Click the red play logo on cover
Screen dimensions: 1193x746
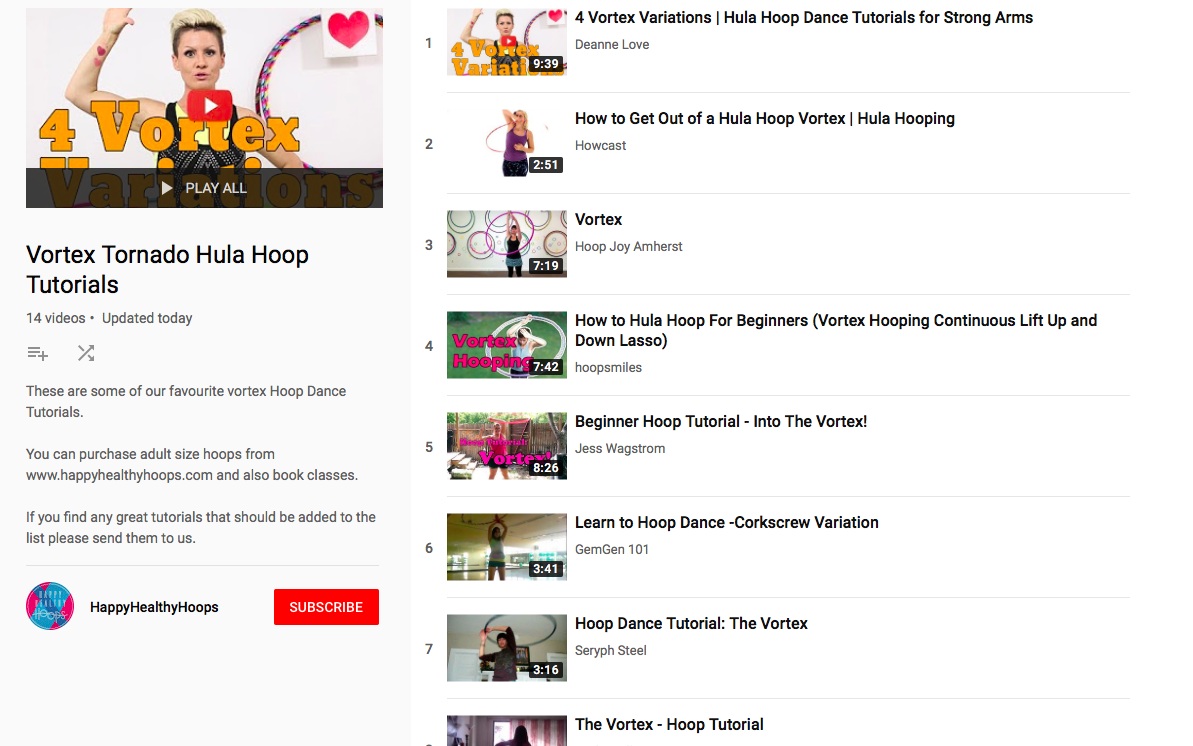(x=209, y=105)
